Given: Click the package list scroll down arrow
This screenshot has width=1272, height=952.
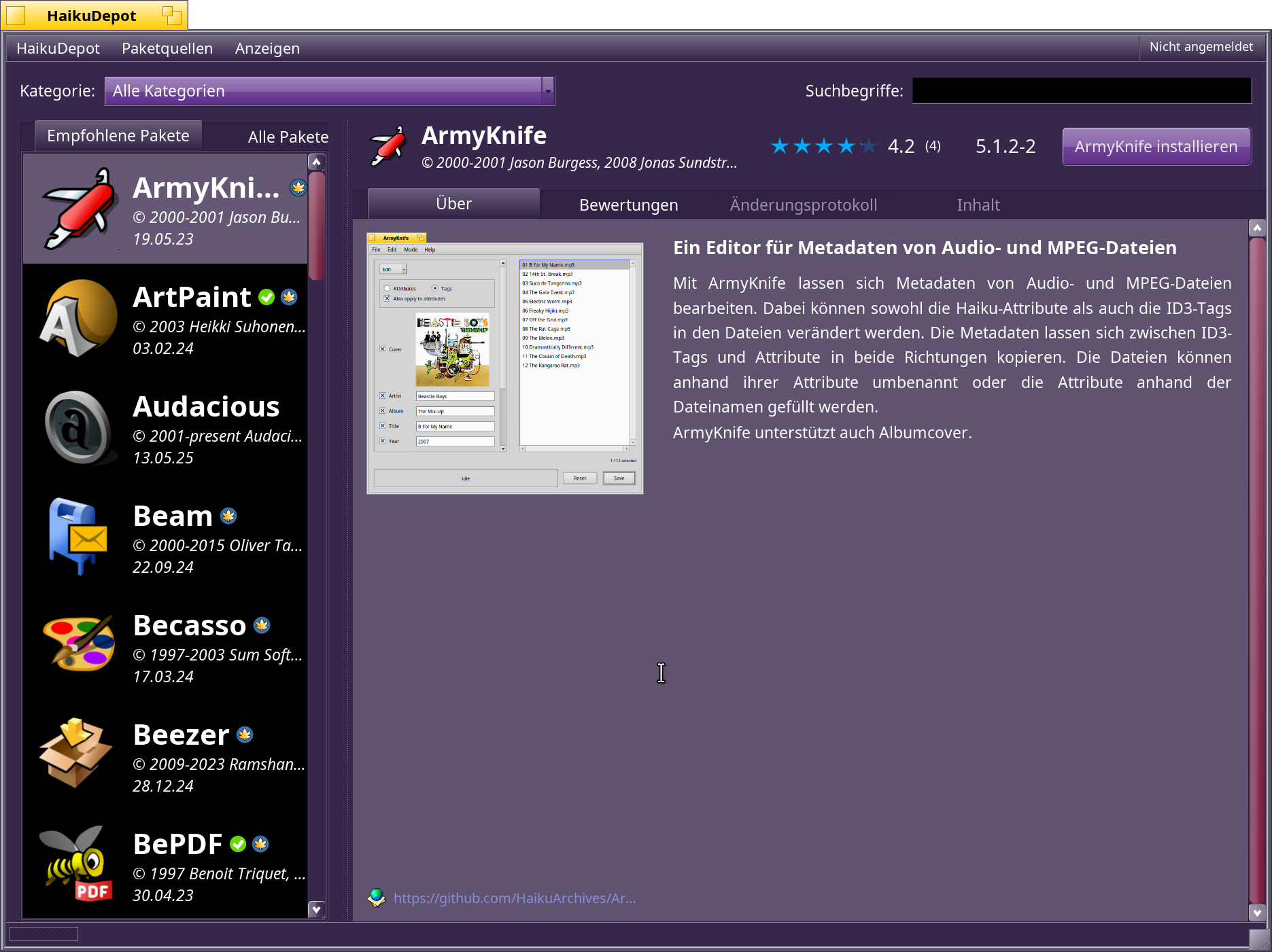Looking at the screenshot, I should tap(316, 909).
